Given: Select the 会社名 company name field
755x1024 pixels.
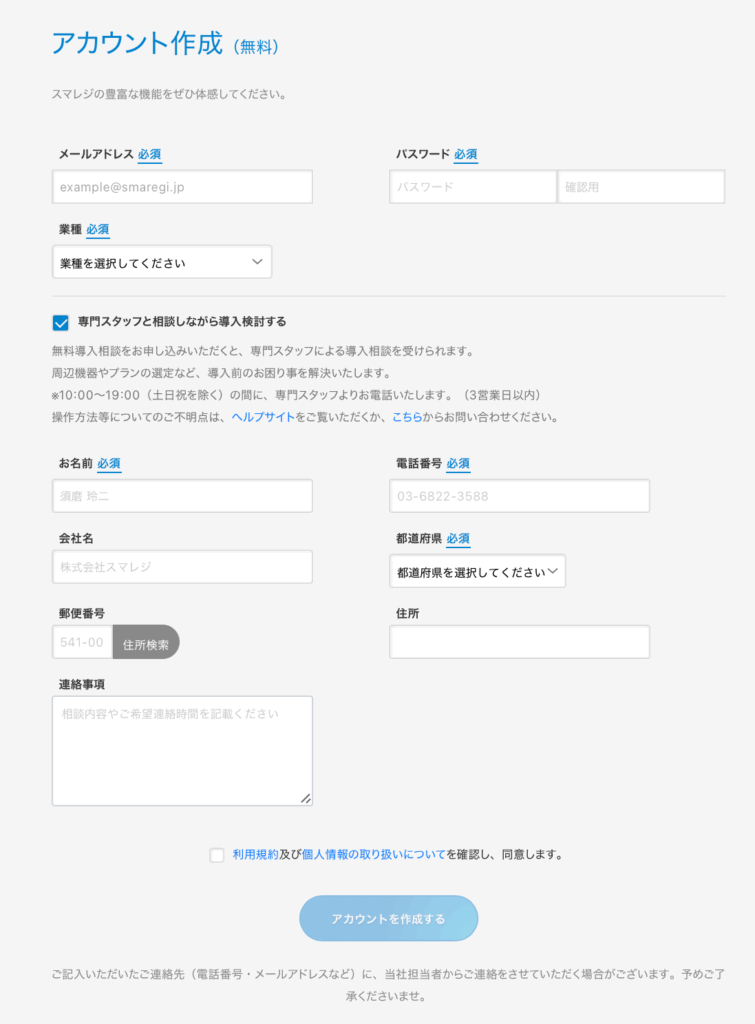Looking at the screenshot, I should (x=182, y=566).
